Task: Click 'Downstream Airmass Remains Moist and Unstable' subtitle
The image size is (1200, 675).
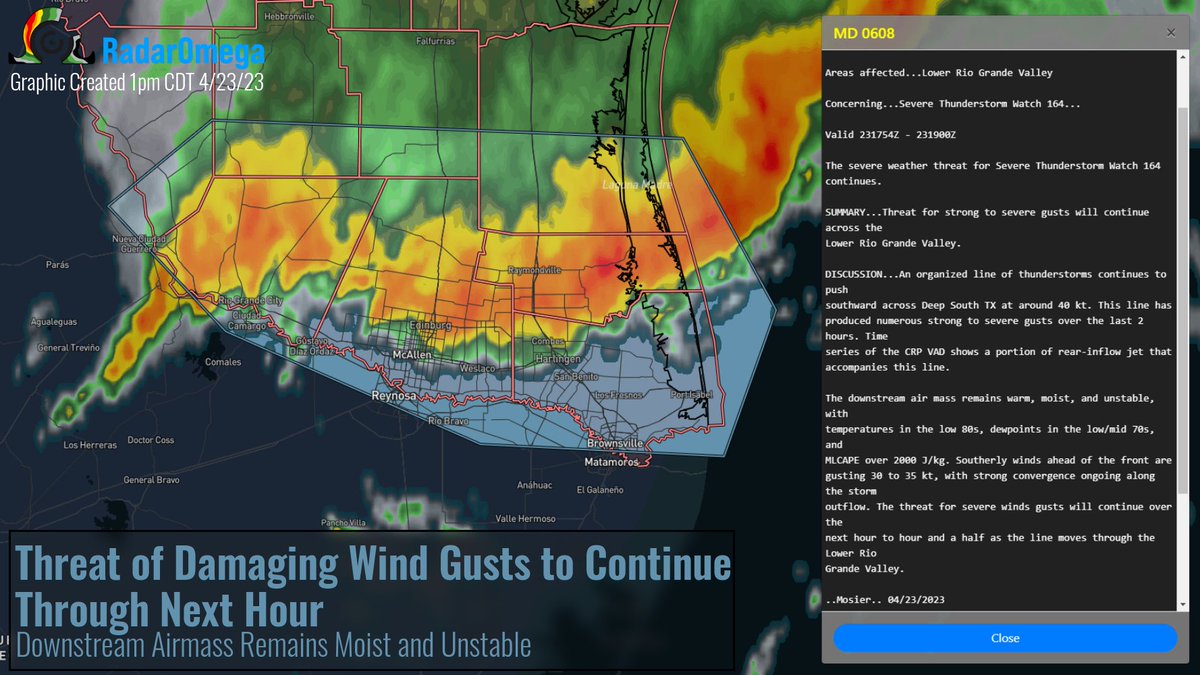Action: tap(273, 646)
